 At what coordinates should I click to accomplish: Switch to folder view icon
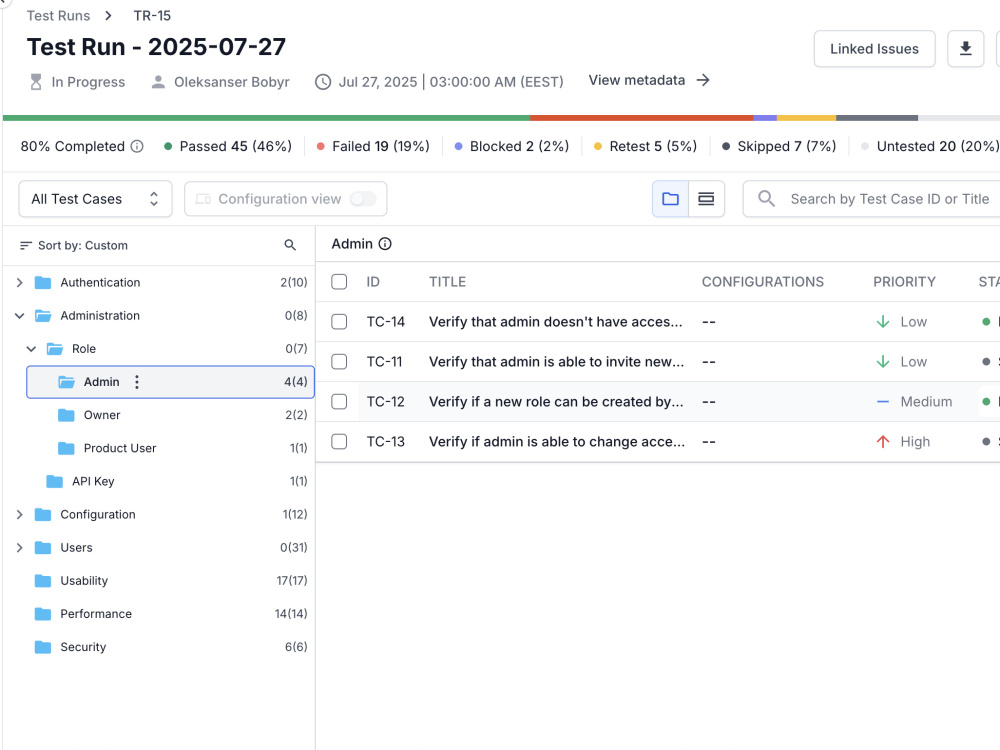670,199
